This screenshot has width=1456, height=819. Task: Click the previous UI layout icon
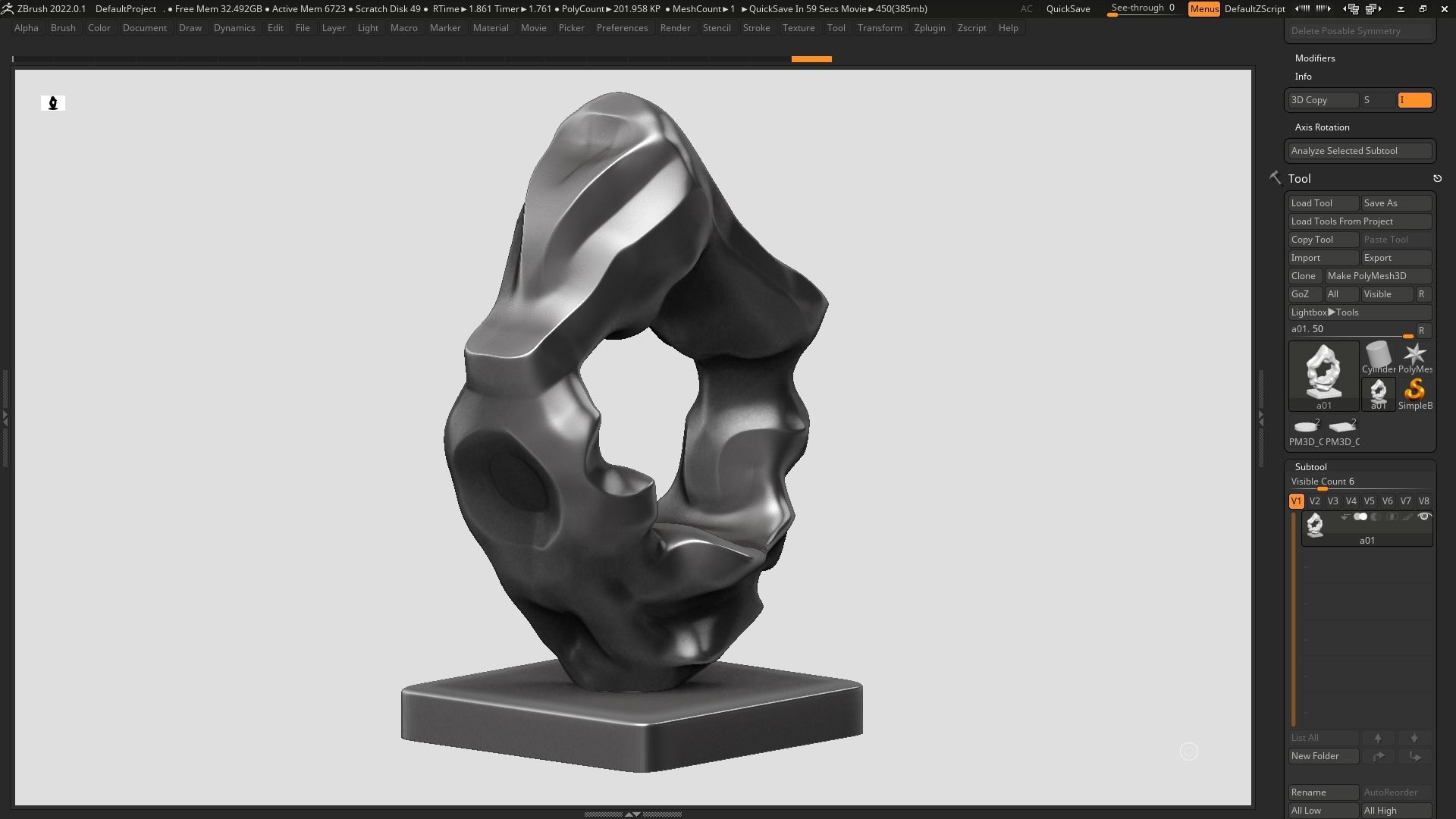click(1351, 9)
